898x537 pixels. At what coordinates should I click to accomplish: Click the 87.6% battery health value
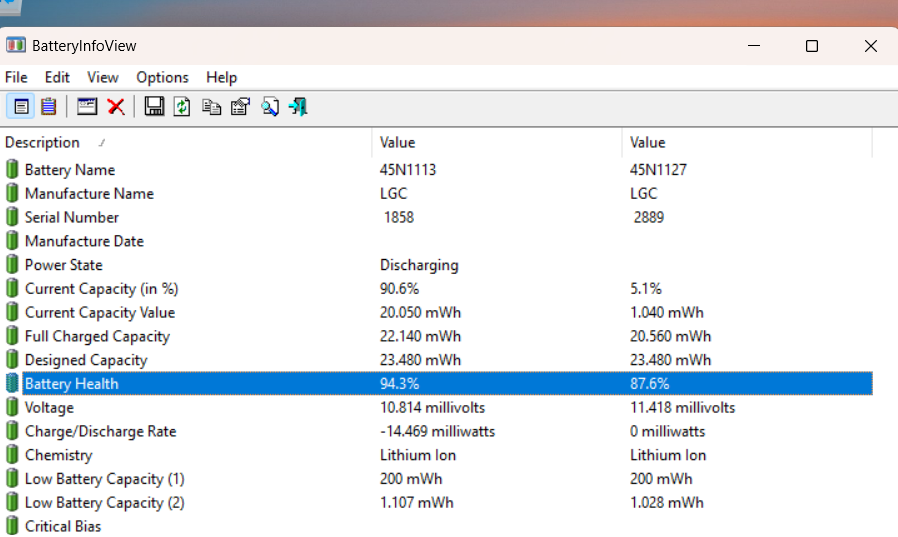[649, 384]
